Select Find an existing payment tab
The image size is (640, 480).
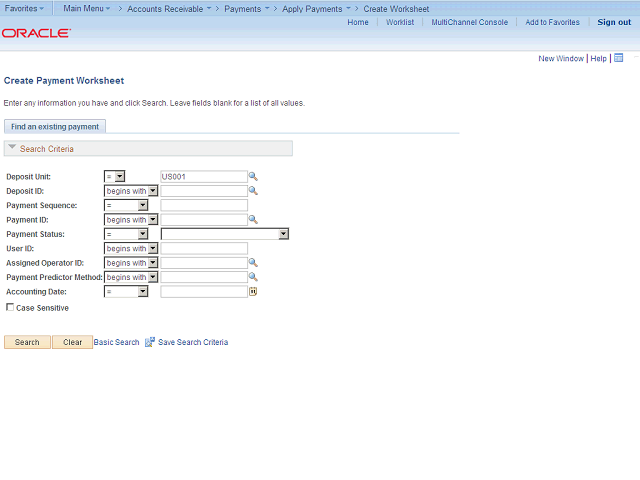(55, 127)
